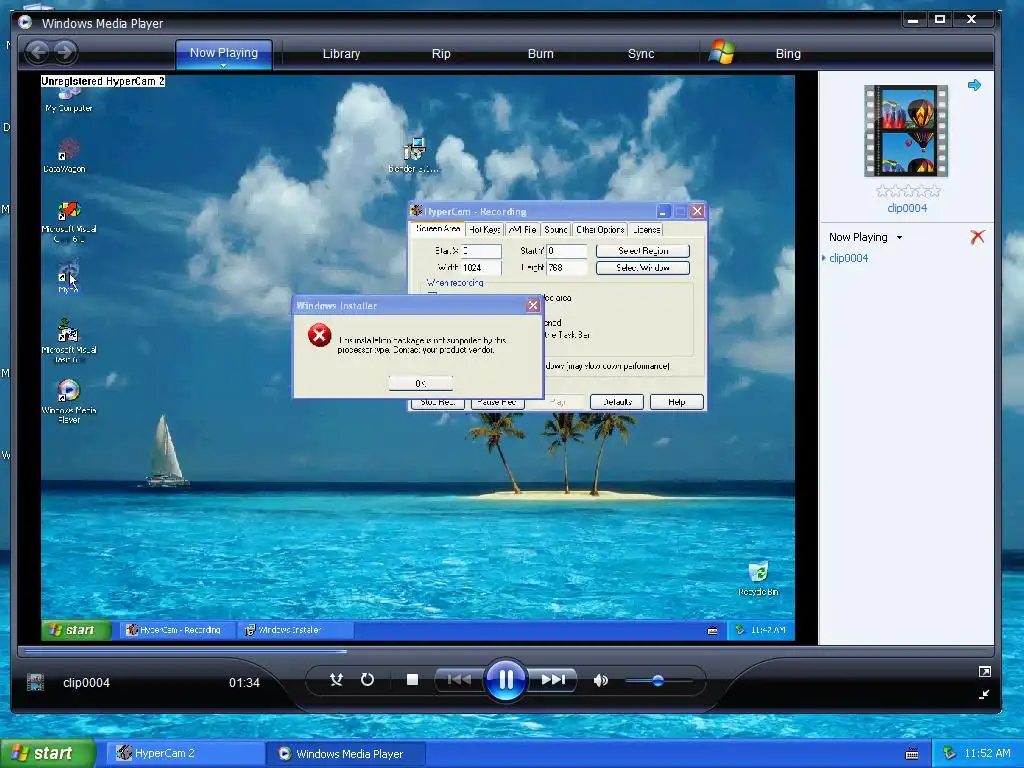
Task: Click the red X in list pane
Action: click(977, 236)
